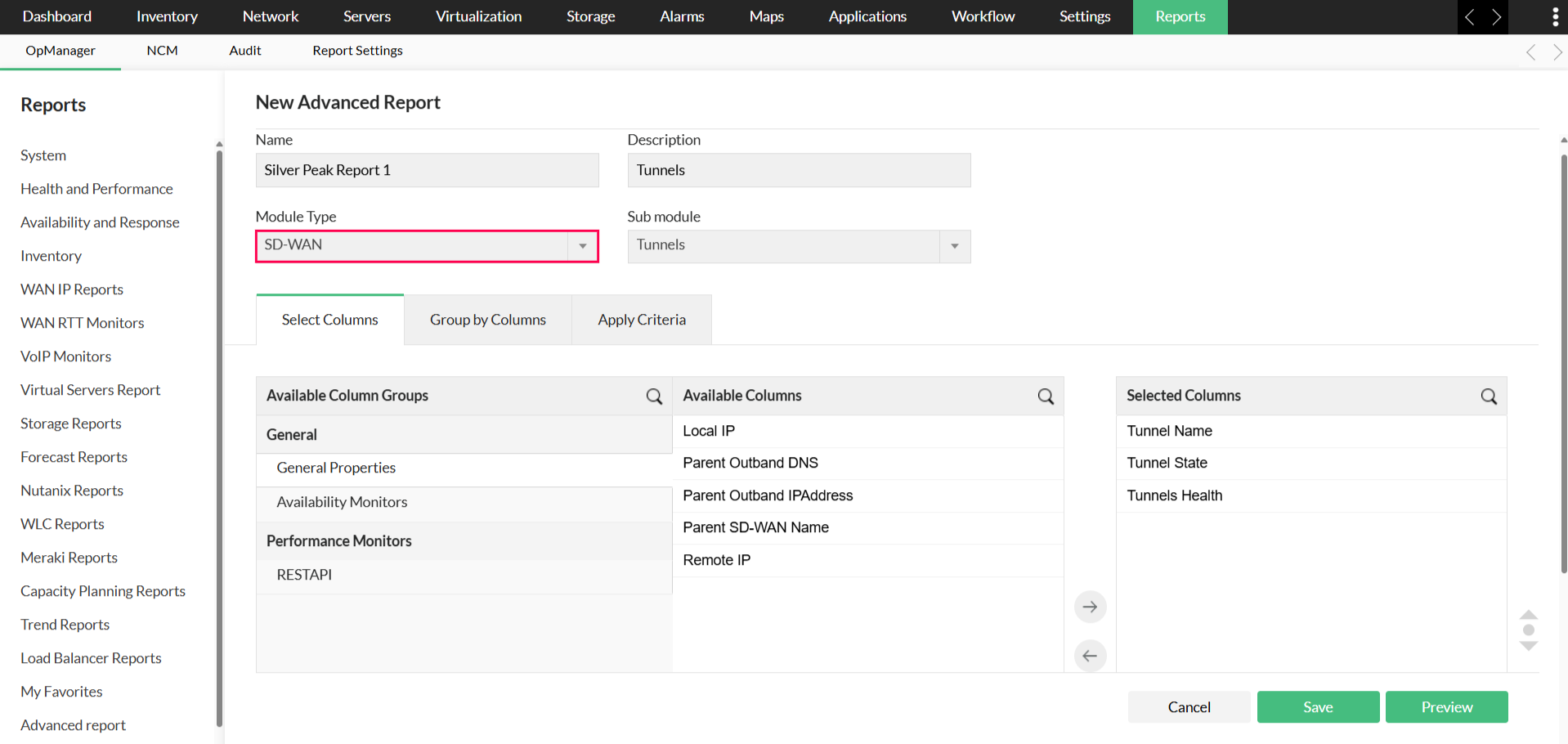Go to previous top navigation page arrow
This screenshot has width=1568, height=744.
click(1470, 17)
